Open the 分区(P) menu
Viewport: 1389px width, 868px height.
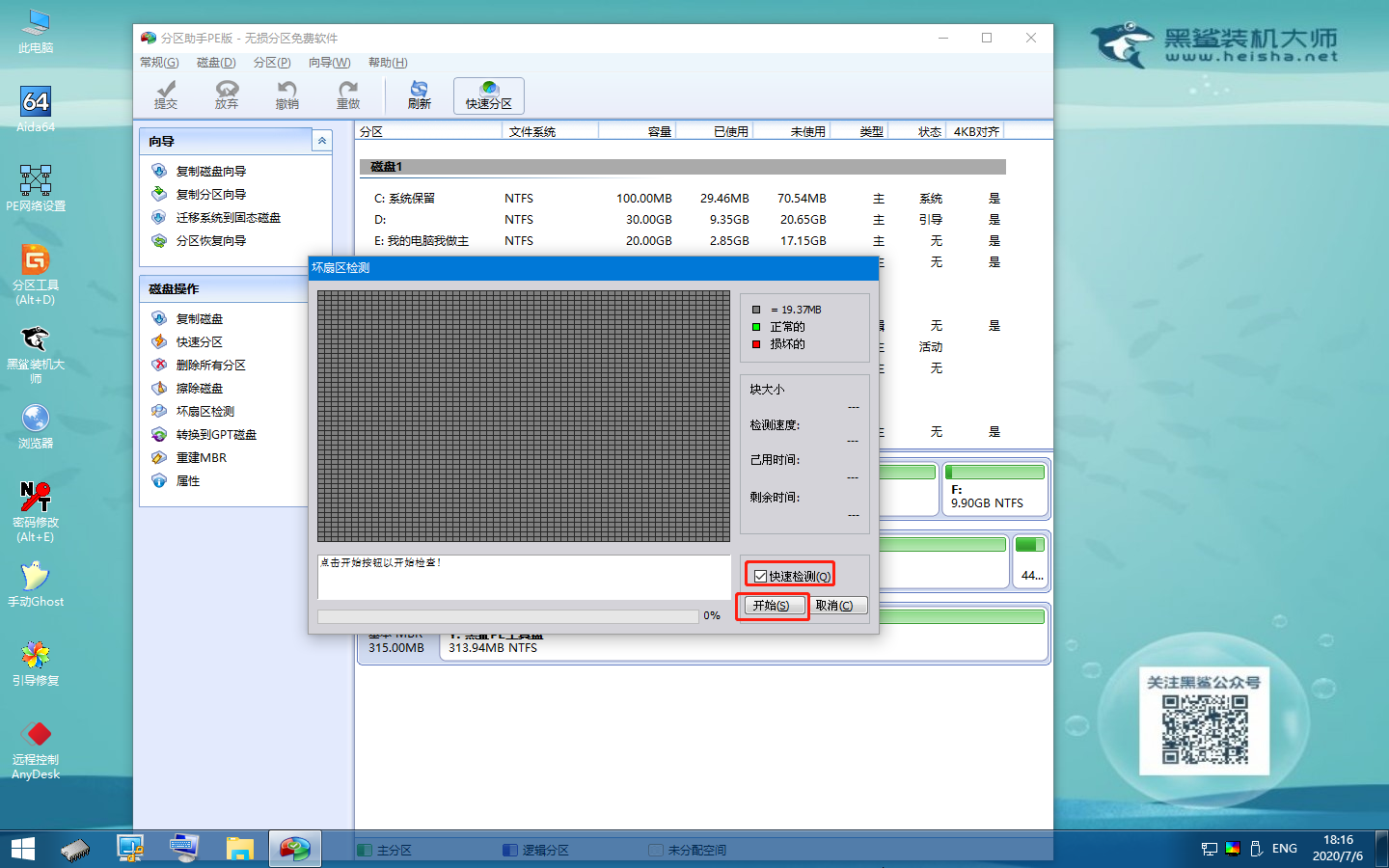click(x=272, y=62)
